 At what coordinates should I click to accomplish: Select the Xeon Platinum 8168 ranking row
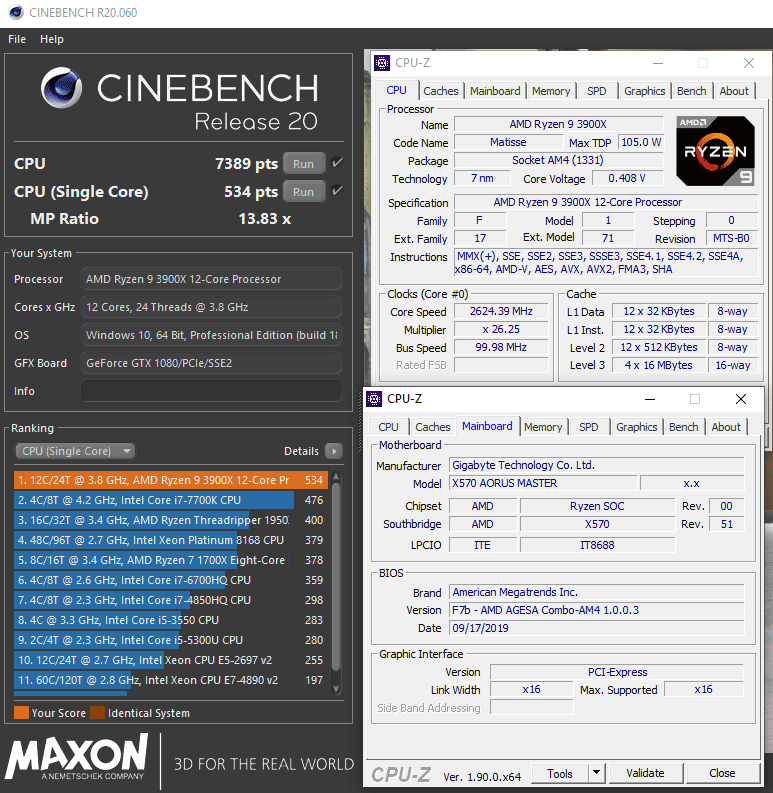171,540
